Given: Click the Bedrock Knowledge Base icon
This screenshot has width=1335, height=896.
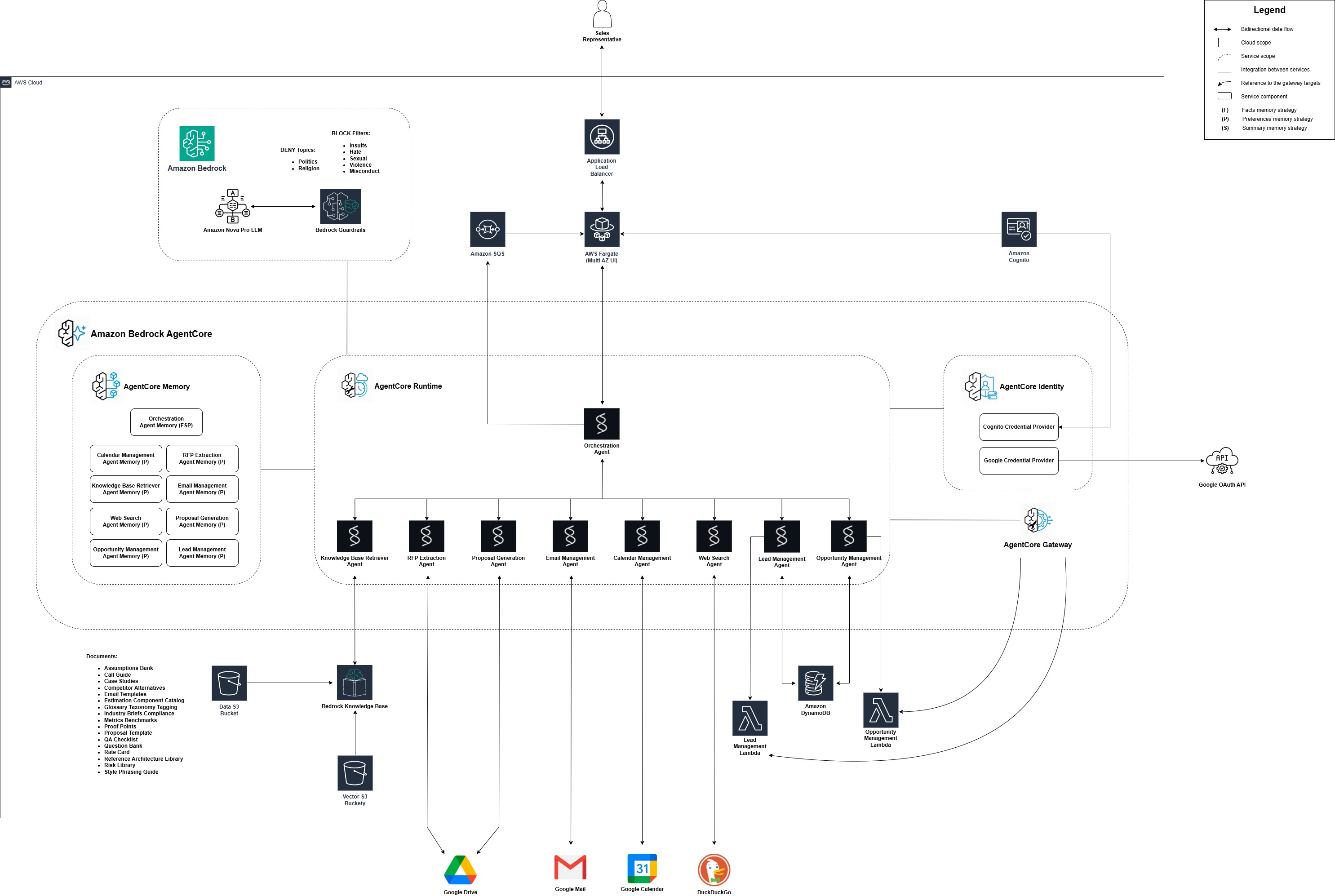Looking at the screenshot, I should 354,682.
